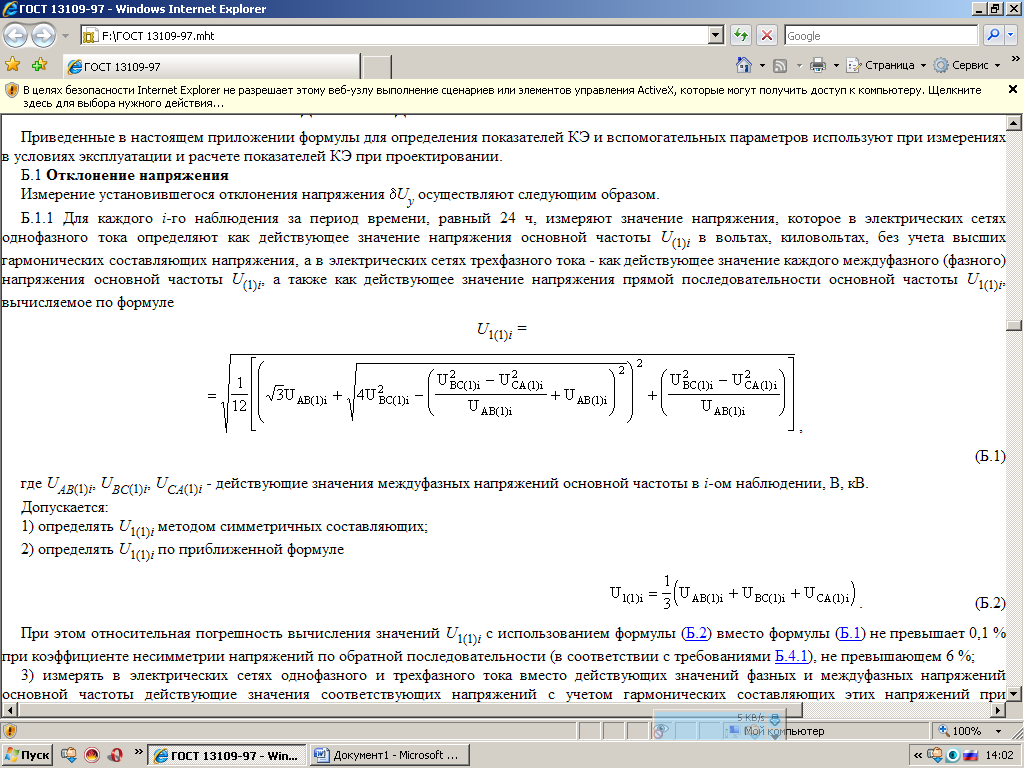Click the language flag tray icon
The image size is (1024, 768).
[x=970, y=756]
